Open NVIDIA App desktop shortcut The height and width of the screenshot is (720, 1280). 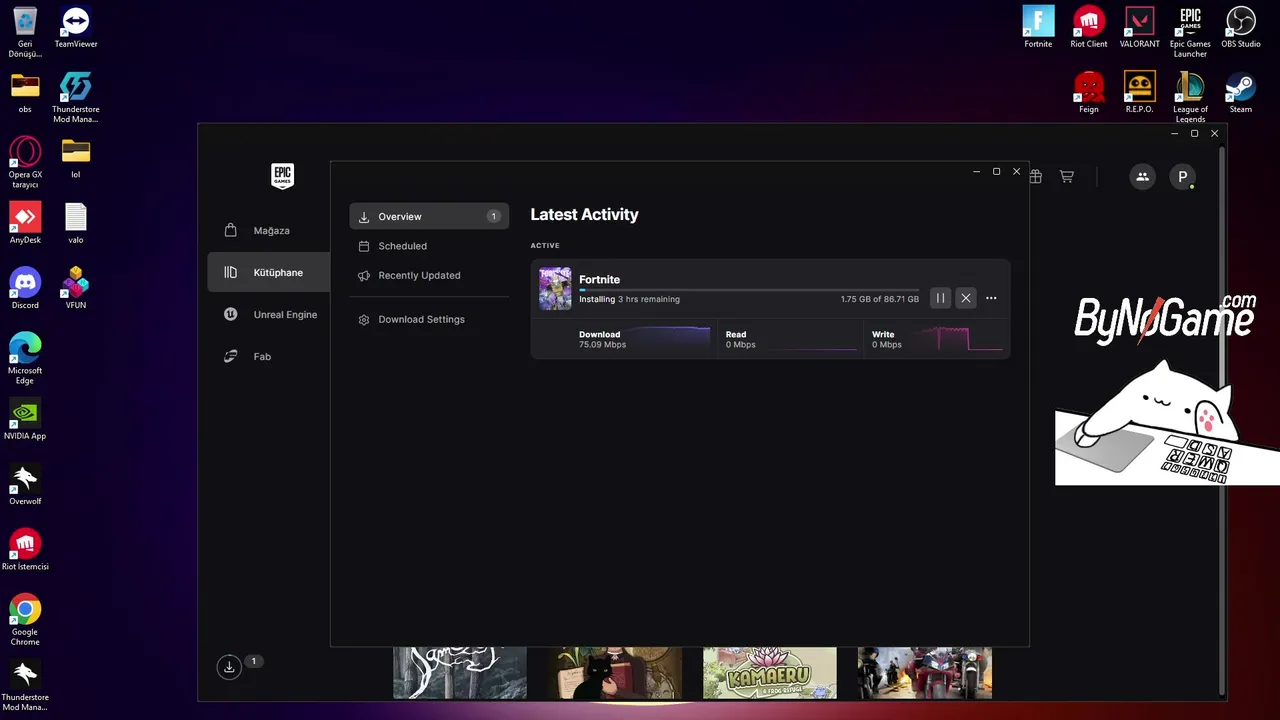point(25,420)
